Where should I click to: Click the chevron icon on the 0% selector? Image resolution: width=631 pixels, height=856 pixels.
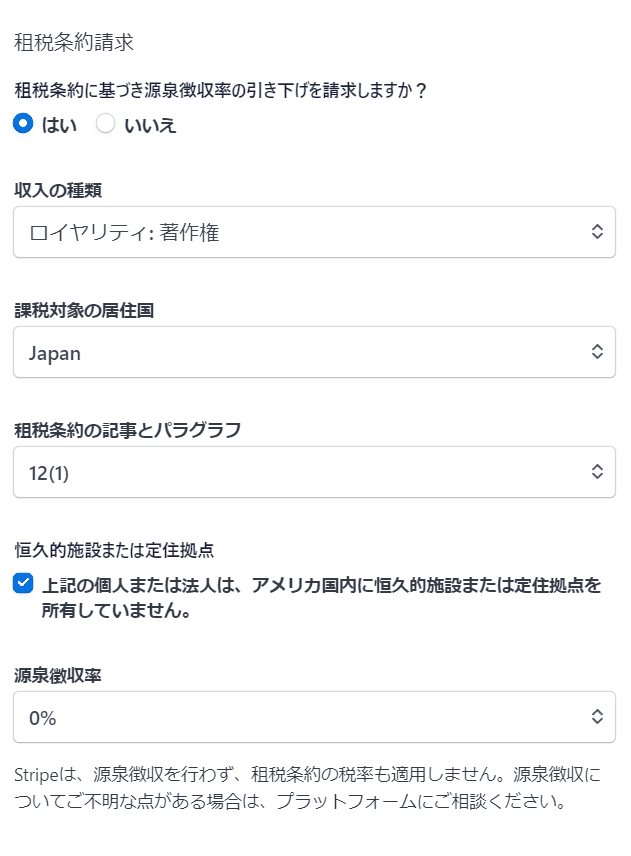[597, 717]
